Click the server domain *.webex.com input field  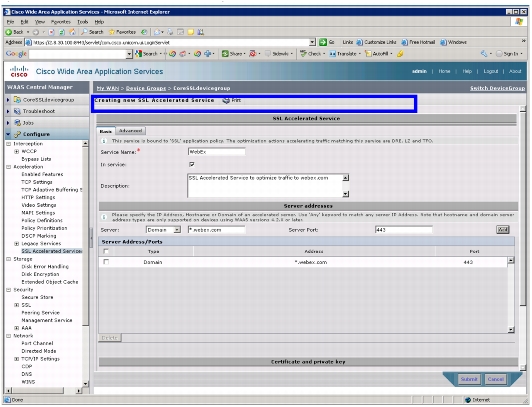click(216, 230)
